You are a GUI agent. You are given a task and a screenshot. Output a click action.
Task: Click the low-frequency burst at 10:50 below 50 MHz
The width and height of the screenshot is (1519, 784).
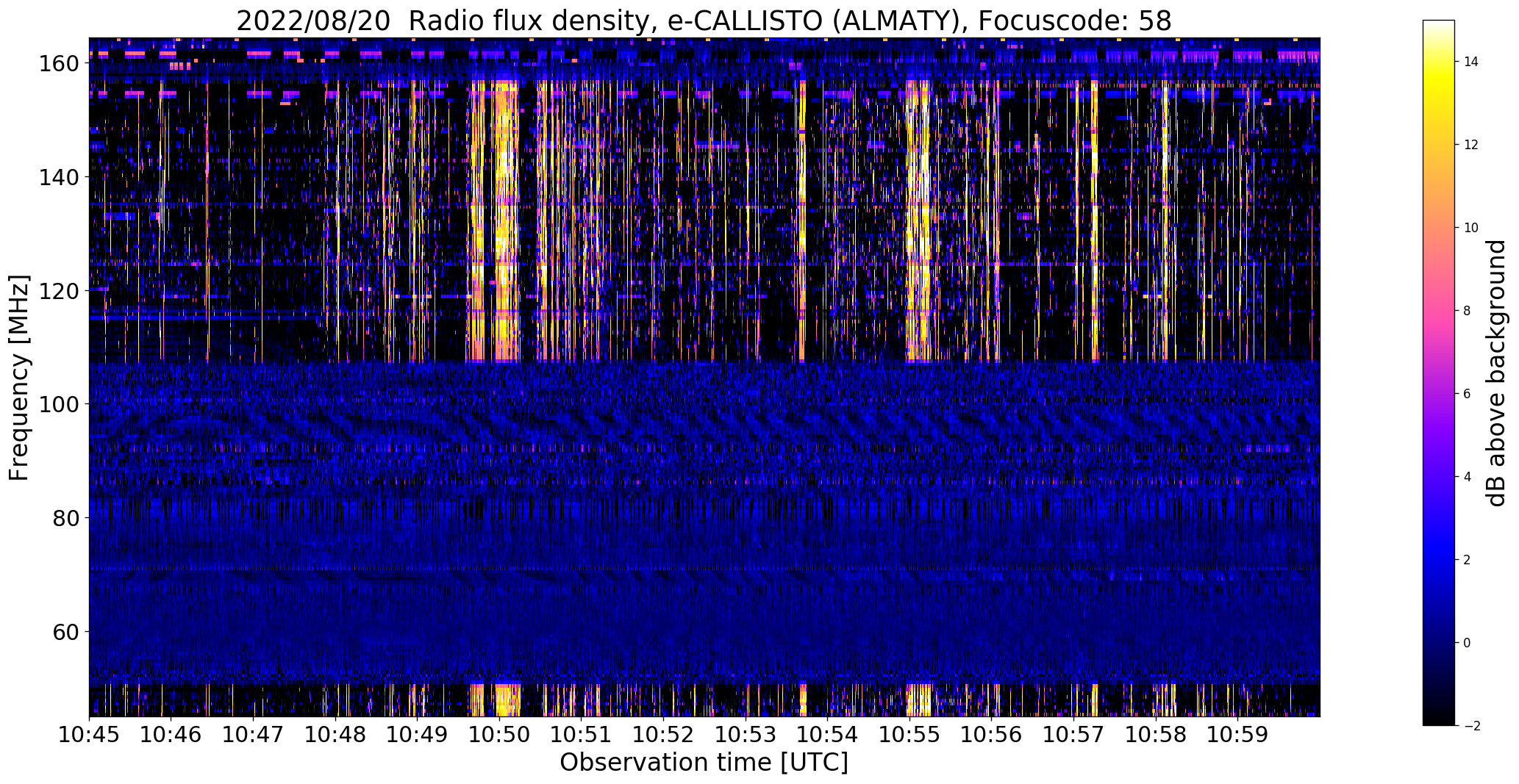click(507, 700)
